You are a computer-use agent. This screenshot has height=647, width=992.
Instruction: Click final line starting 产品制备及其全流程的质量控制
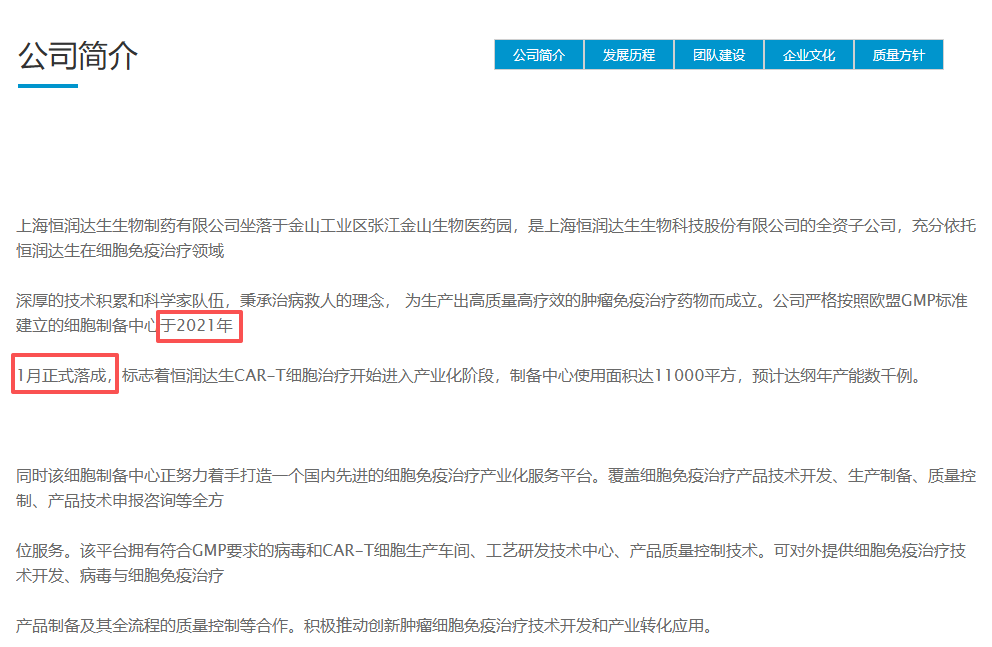point(364,626)
